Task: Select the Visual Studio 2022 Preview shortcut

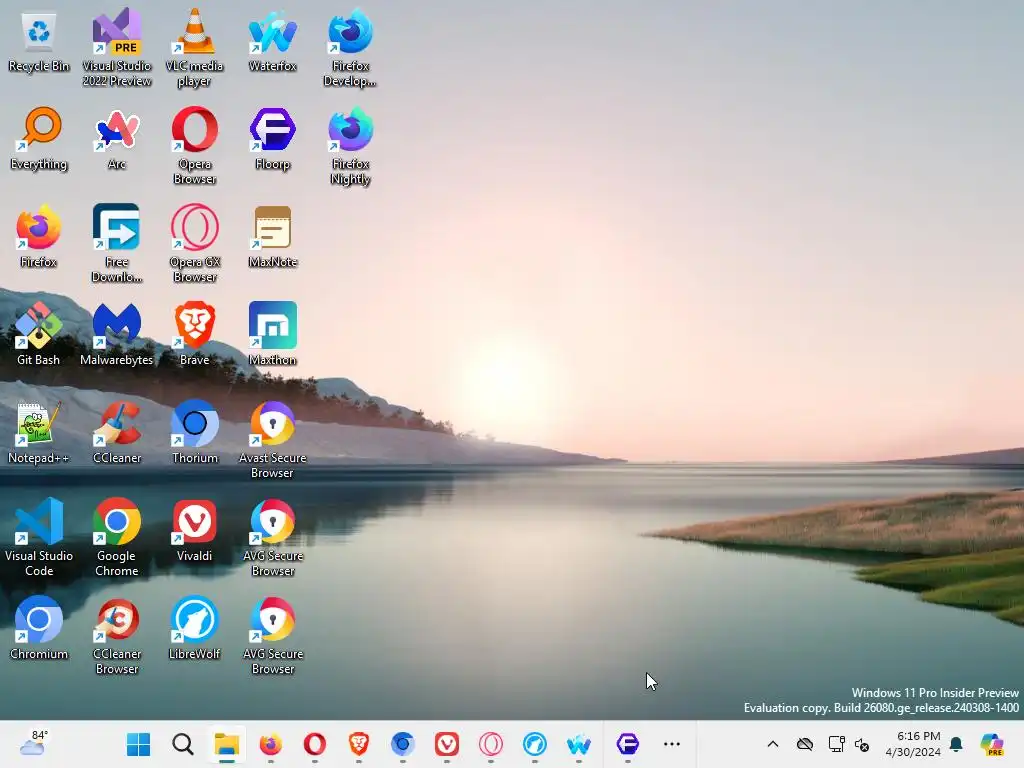Action: click(117, 48)
